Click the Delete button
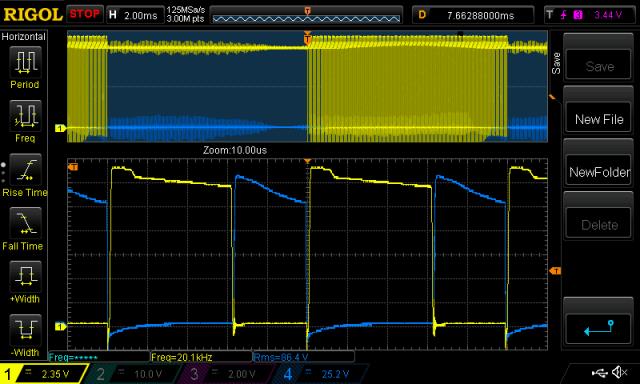This screenshot has width=640, height=384. [599, 225]
